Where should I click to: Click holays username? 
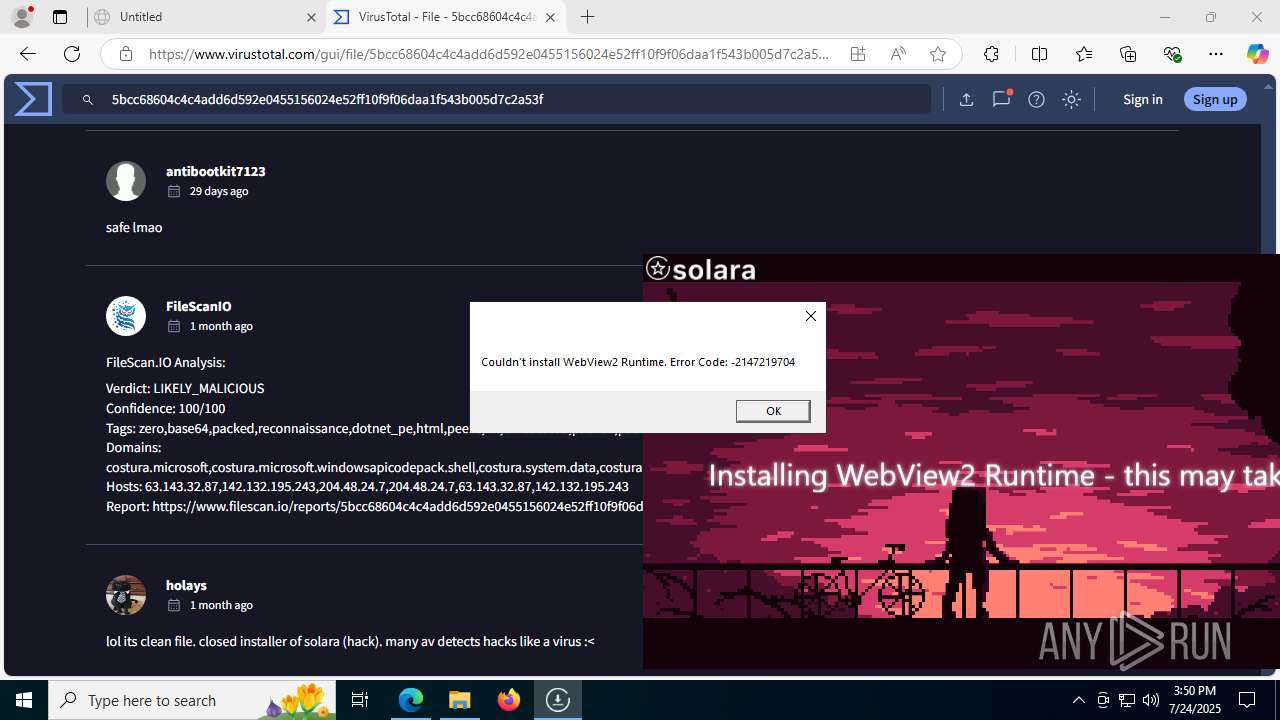click(x=186, y=585)
